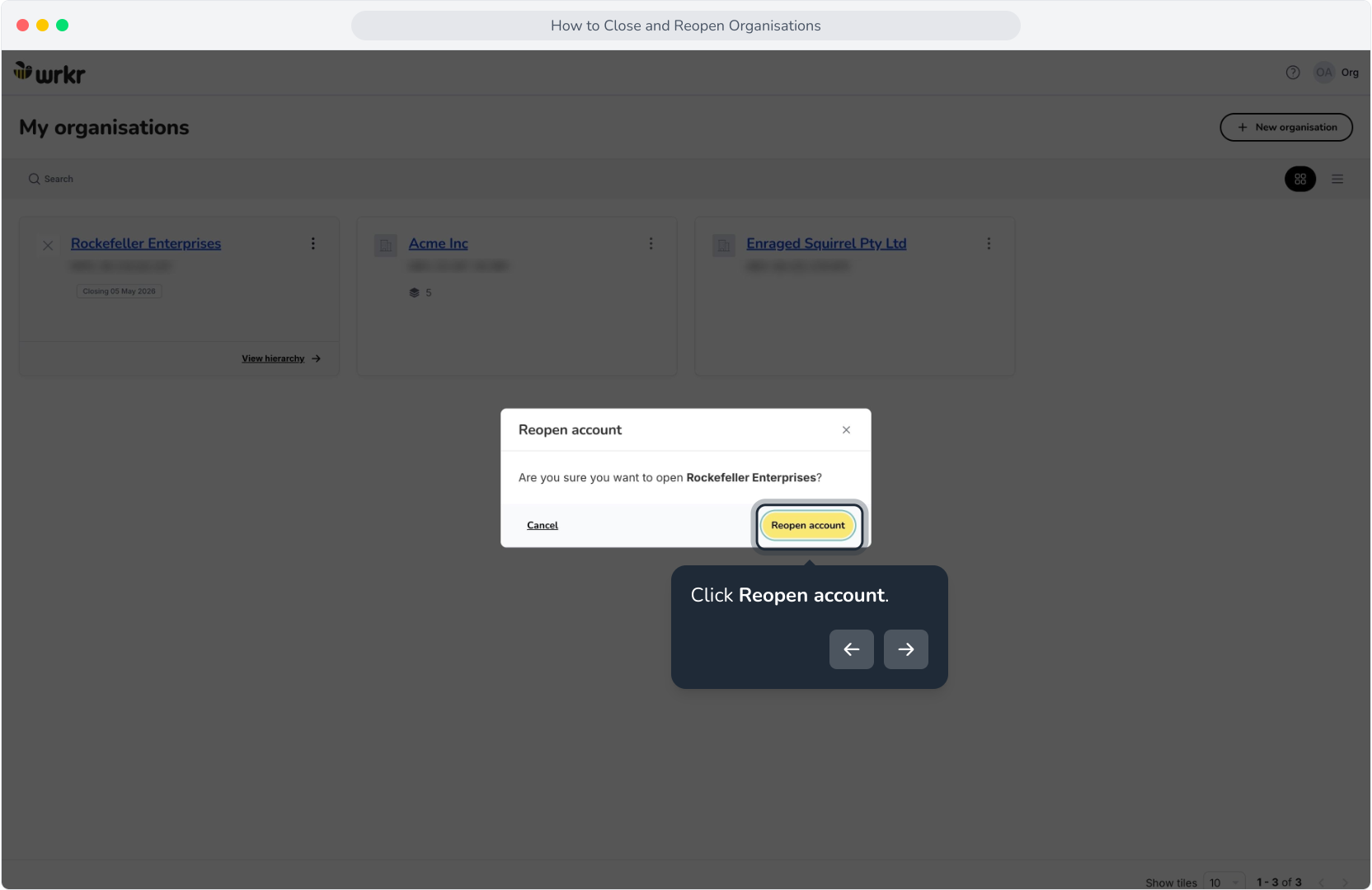Open the help question mark icon
This screenshot has width=1372, height=890.
pyautogui.click(x=1293, y=73)
